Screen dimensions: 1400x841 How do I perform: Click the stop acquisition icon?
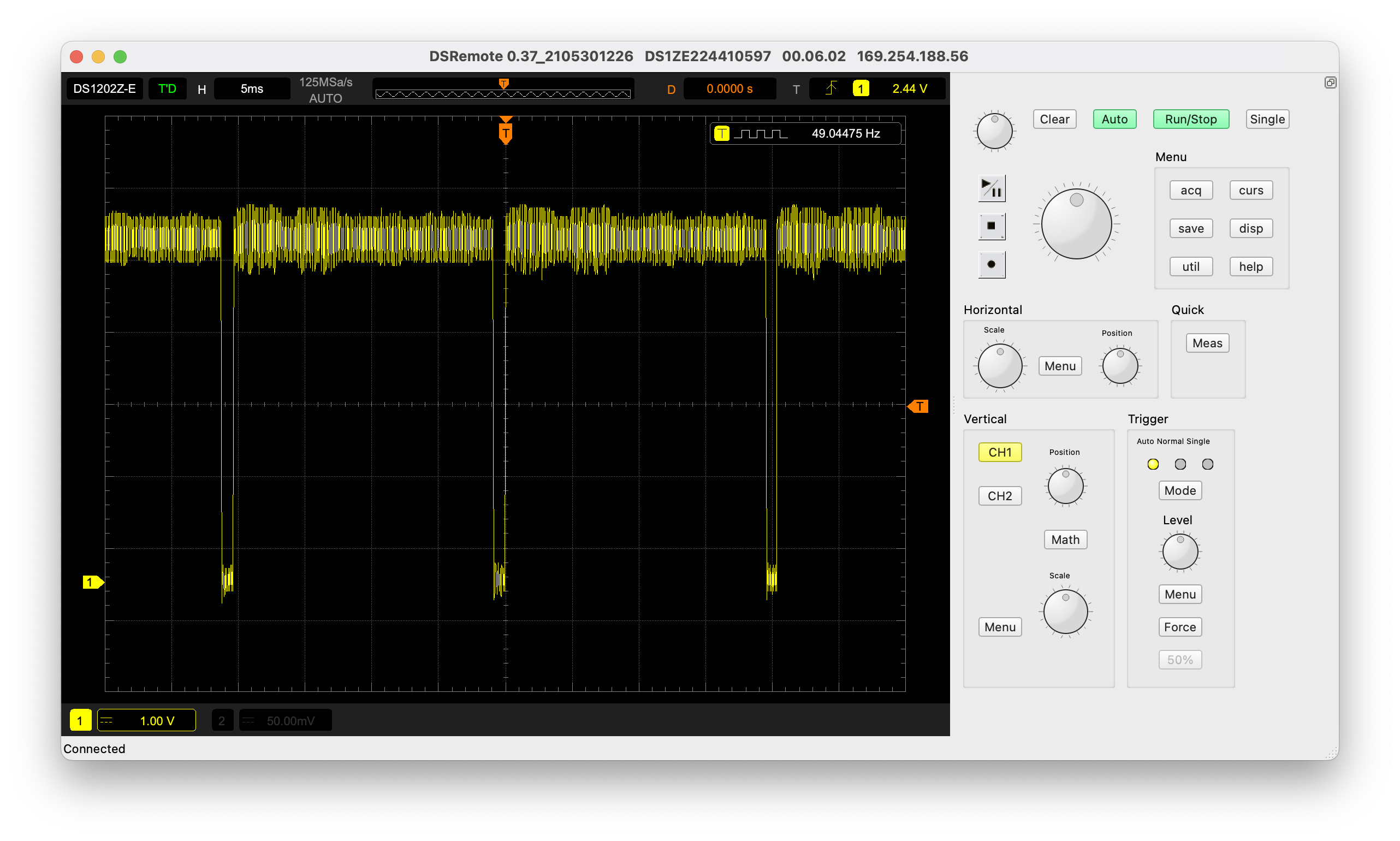coord(993,226)
